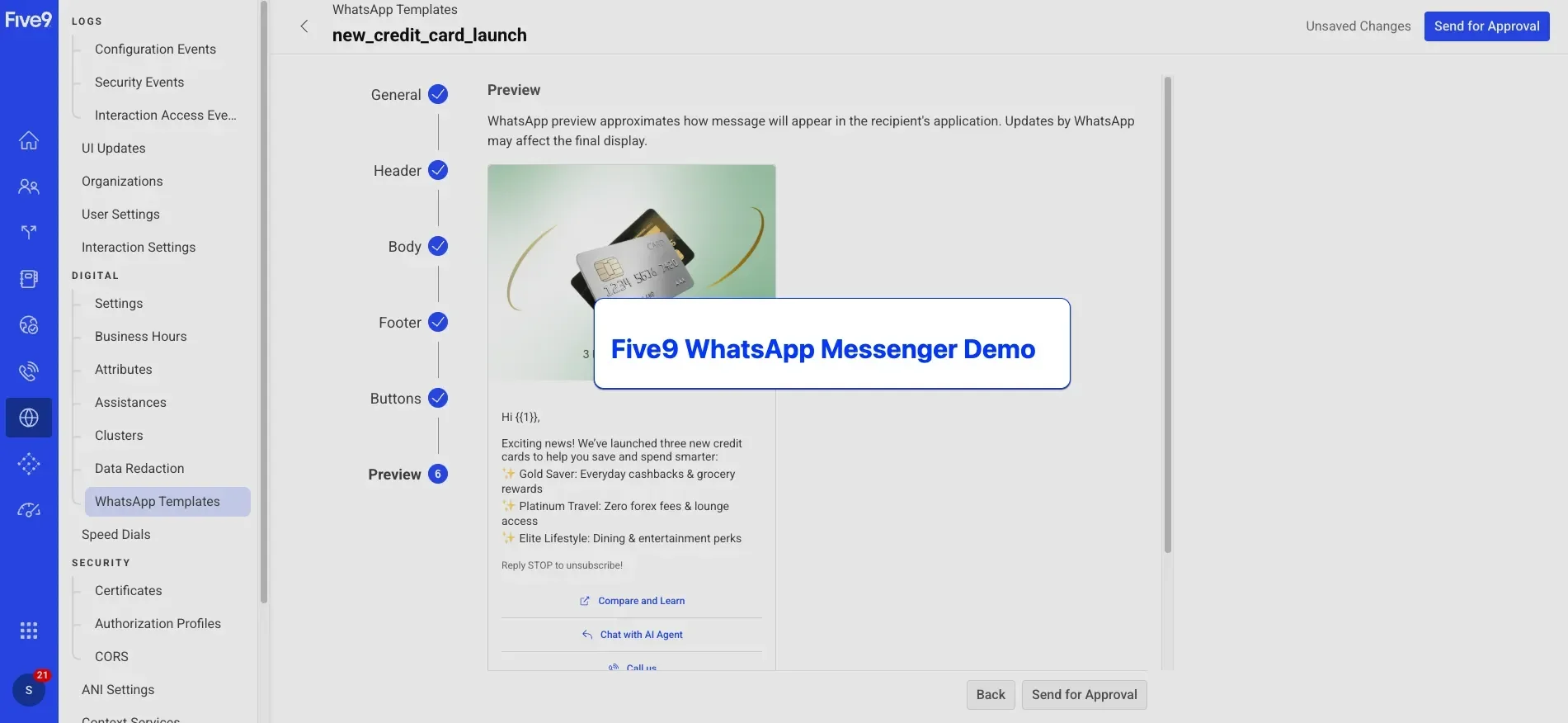Click the General step checkmark
The height and width of the screenshot is (723, 1568).
(x=438, y=94)
